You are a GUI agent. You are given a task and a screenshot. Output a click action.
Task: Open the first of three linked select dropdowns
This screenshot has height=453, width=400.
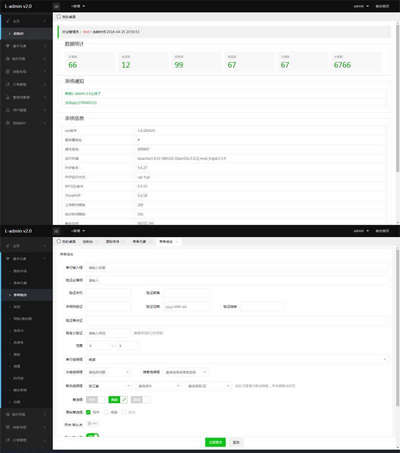(110, 386)
